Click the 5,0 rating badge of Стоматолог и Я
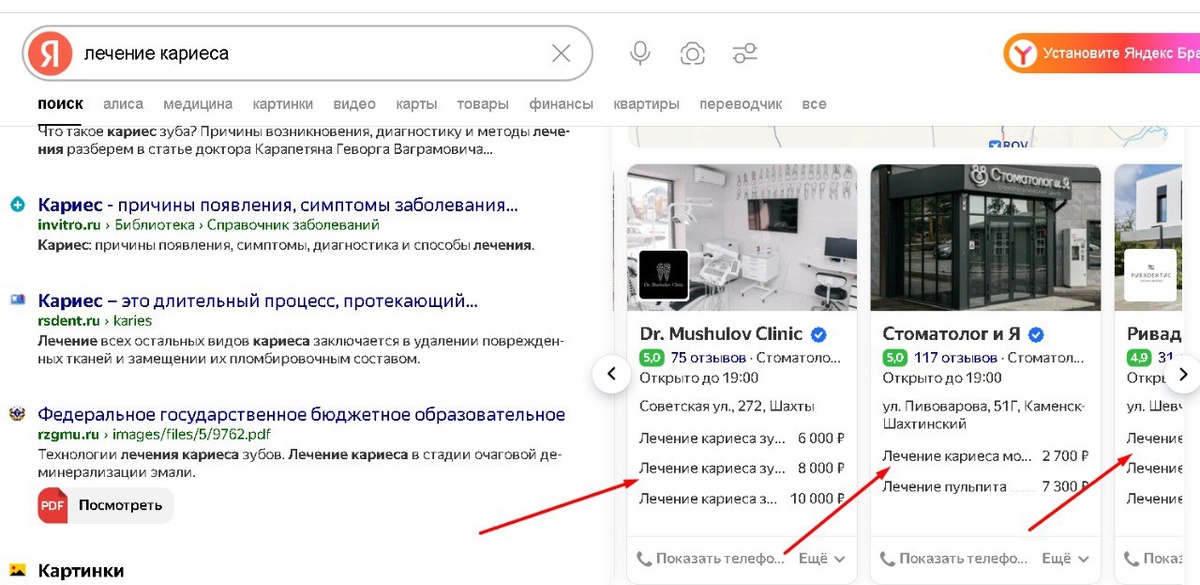Viewport: 1200px width, 585px height. coord(895,357)
